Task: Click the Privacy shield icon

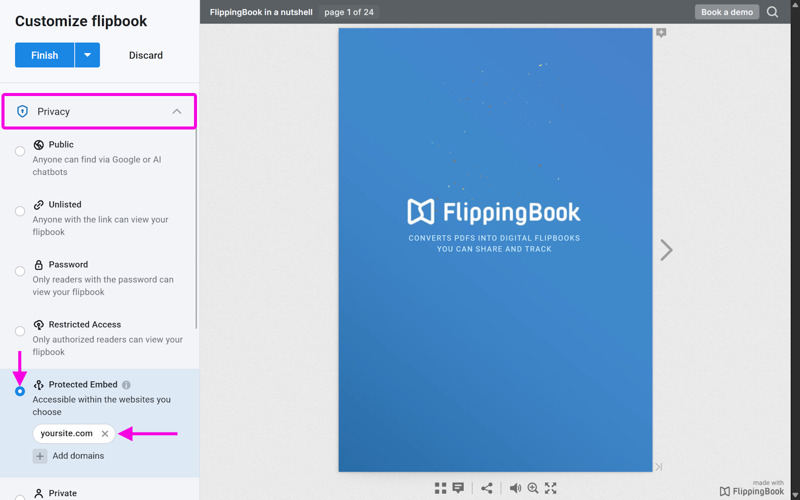Action: (22, 111)
